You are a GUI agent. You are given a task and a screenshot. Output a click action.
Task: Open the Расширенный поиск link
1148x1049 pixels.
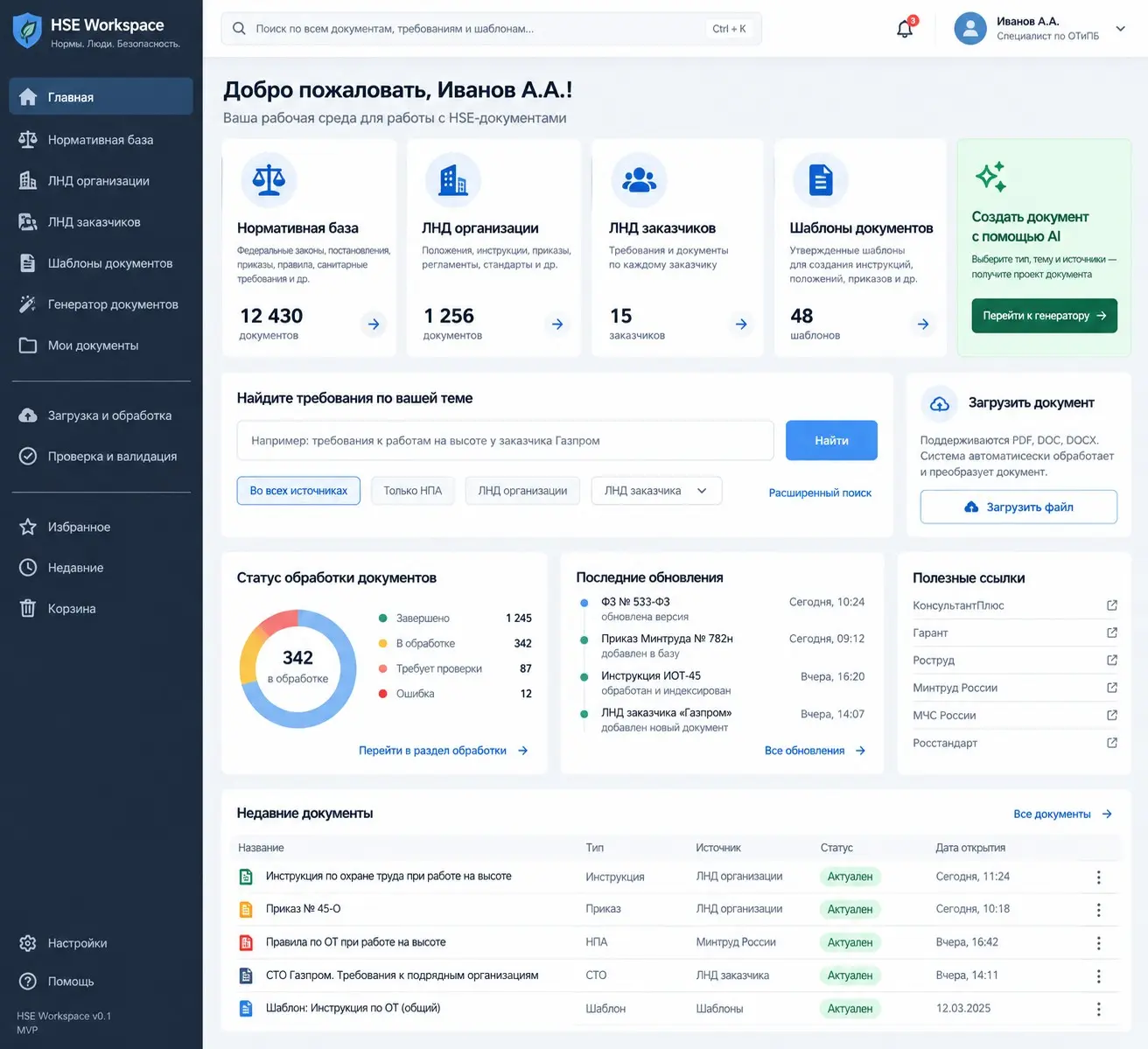coord(820,493)
